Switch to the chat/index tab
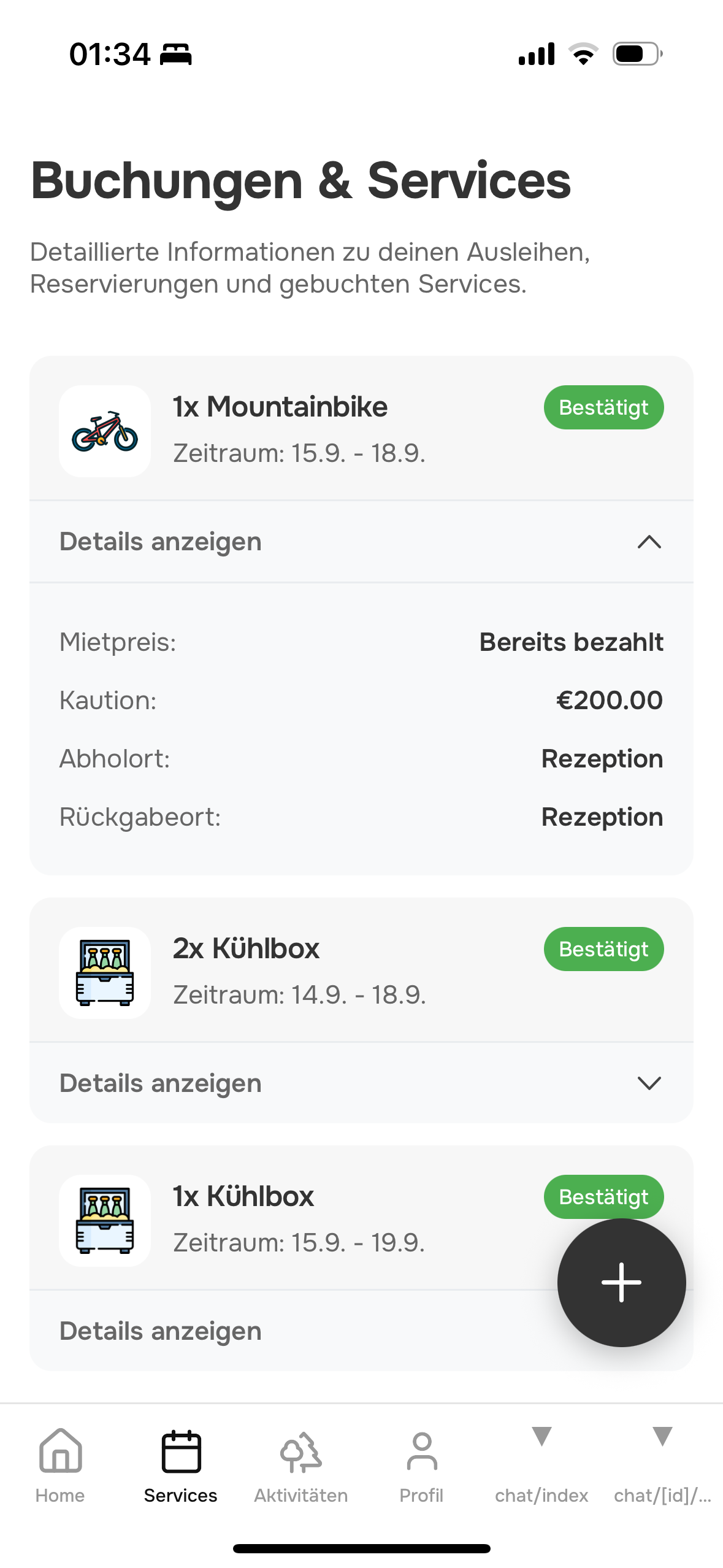The width and height of the screenshot is (723, 1568). (x=541, y=1466)
